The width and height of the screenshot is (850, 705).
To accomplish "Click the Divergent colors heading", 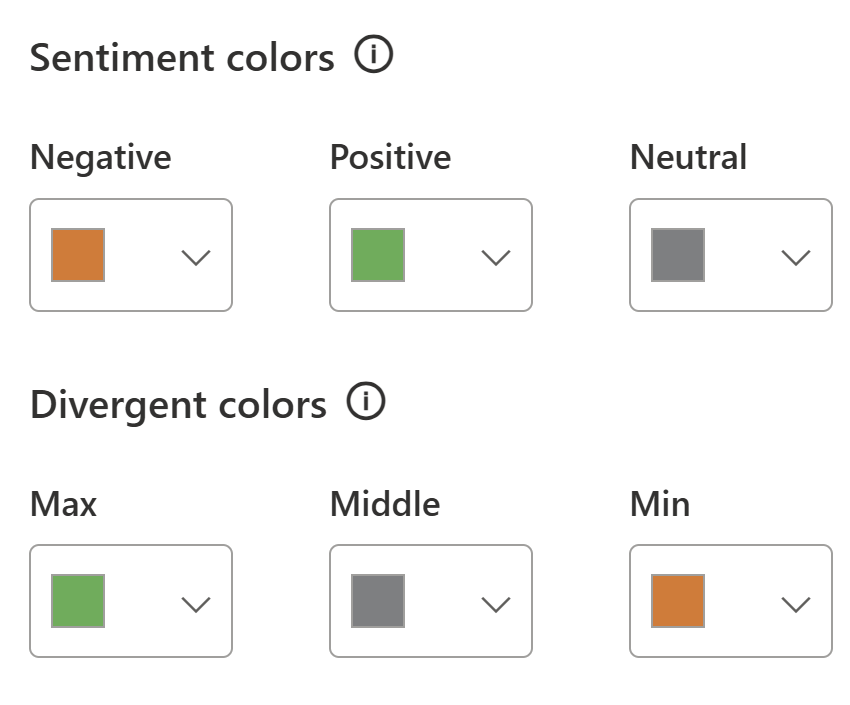I will coord(178,405).
